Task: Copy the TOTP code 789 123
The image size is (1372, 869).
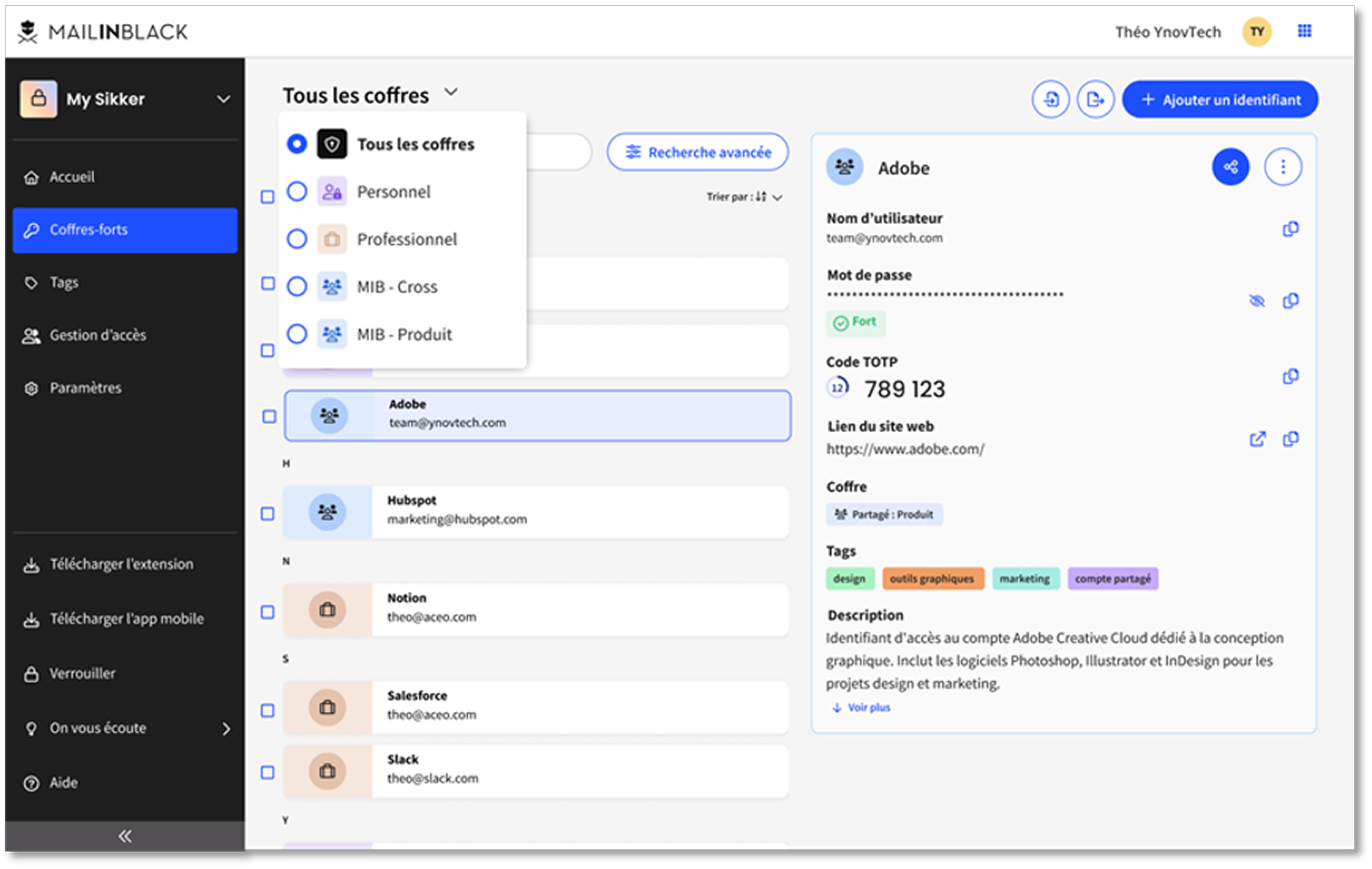Action: pos(1291,377)
